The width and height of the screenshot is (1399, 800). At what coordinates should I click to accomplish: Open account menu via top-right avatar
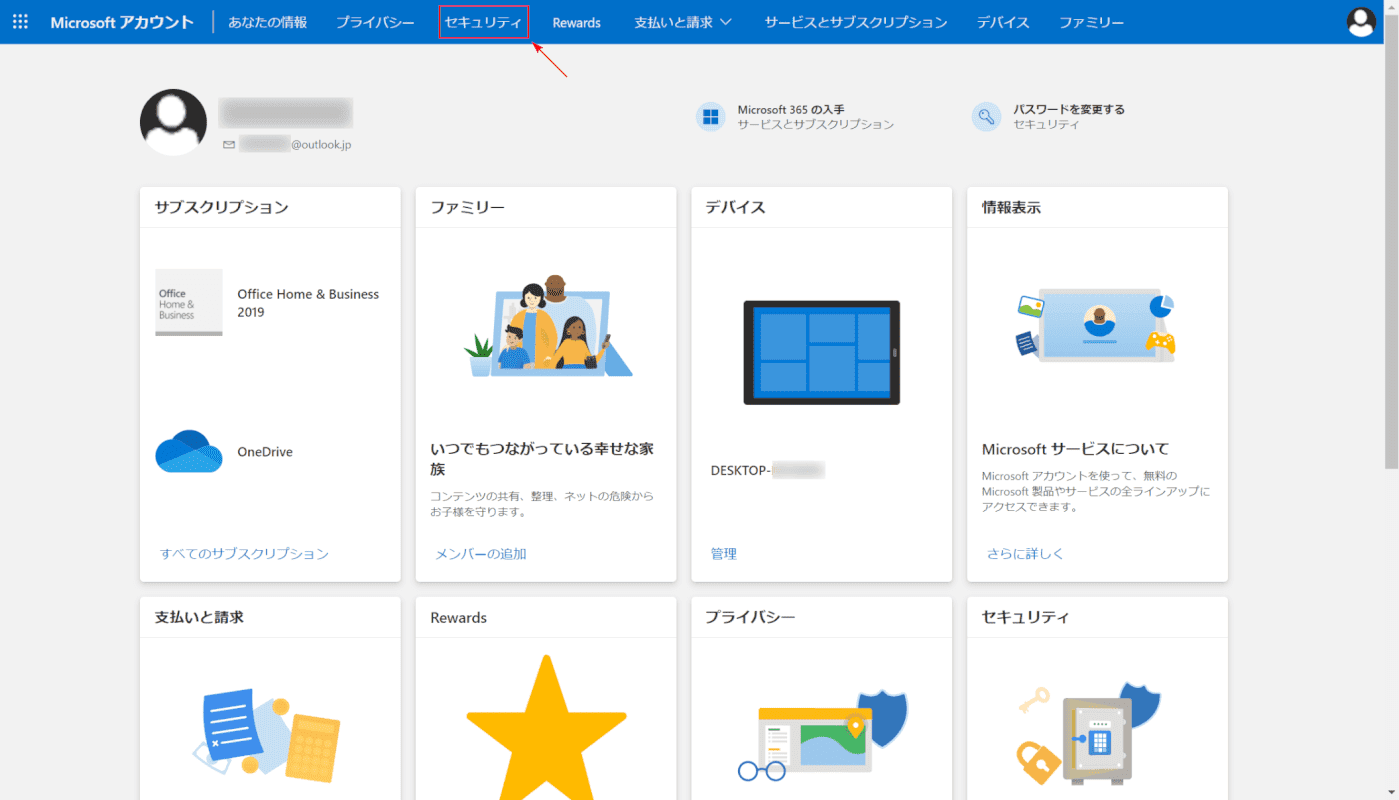[x=1361, y=22]
